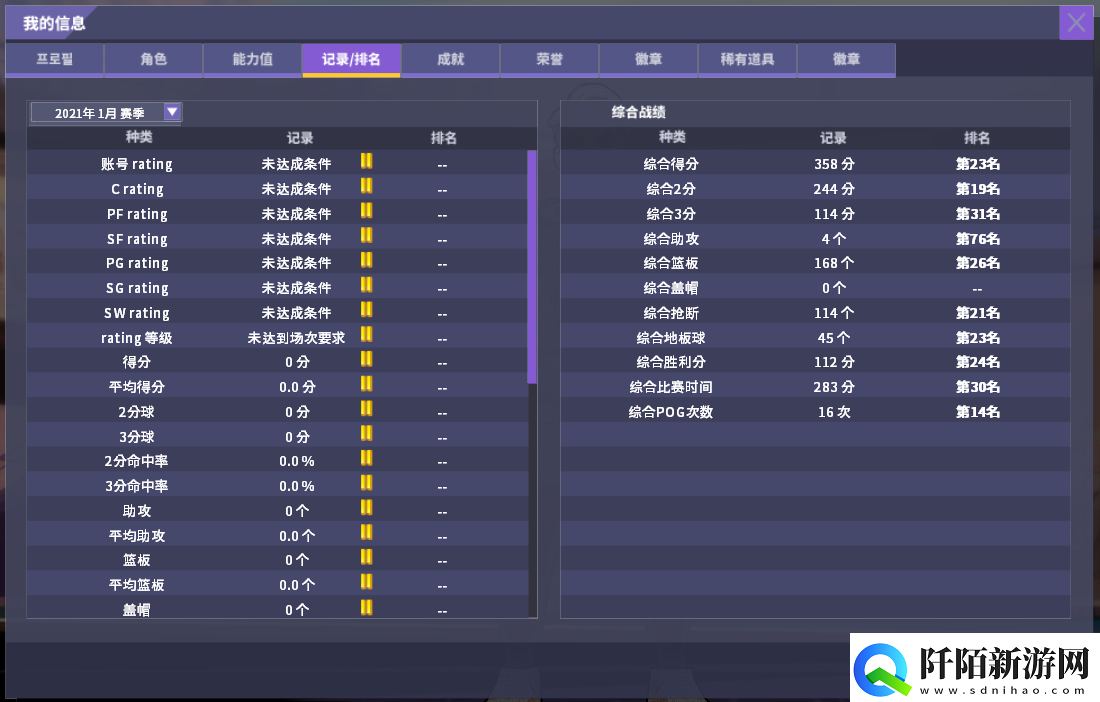The height and width of the screenshot is (702, 1100).
Task: Click the yellow icon next to rating等级 row
Action: 366,337
